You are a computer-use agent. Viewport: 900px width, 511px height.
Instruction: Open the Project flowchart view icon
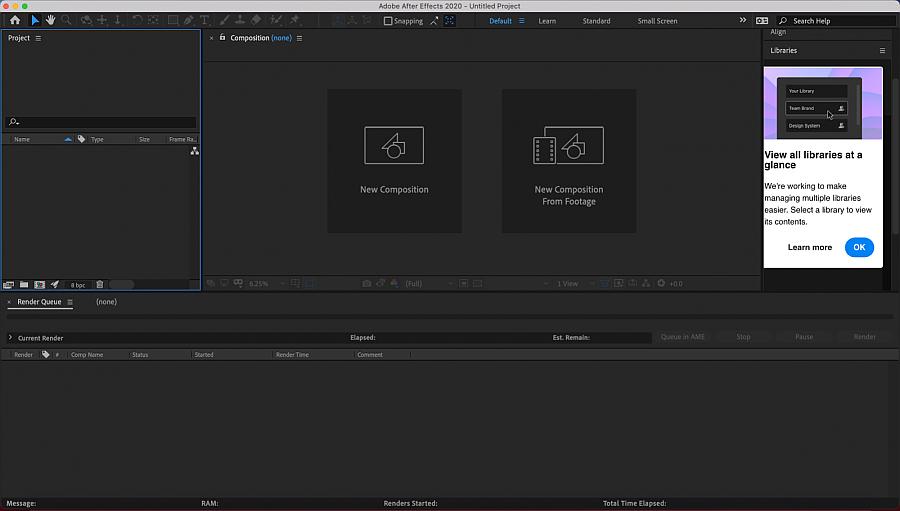pyautogui.click(x=194, y=151)
